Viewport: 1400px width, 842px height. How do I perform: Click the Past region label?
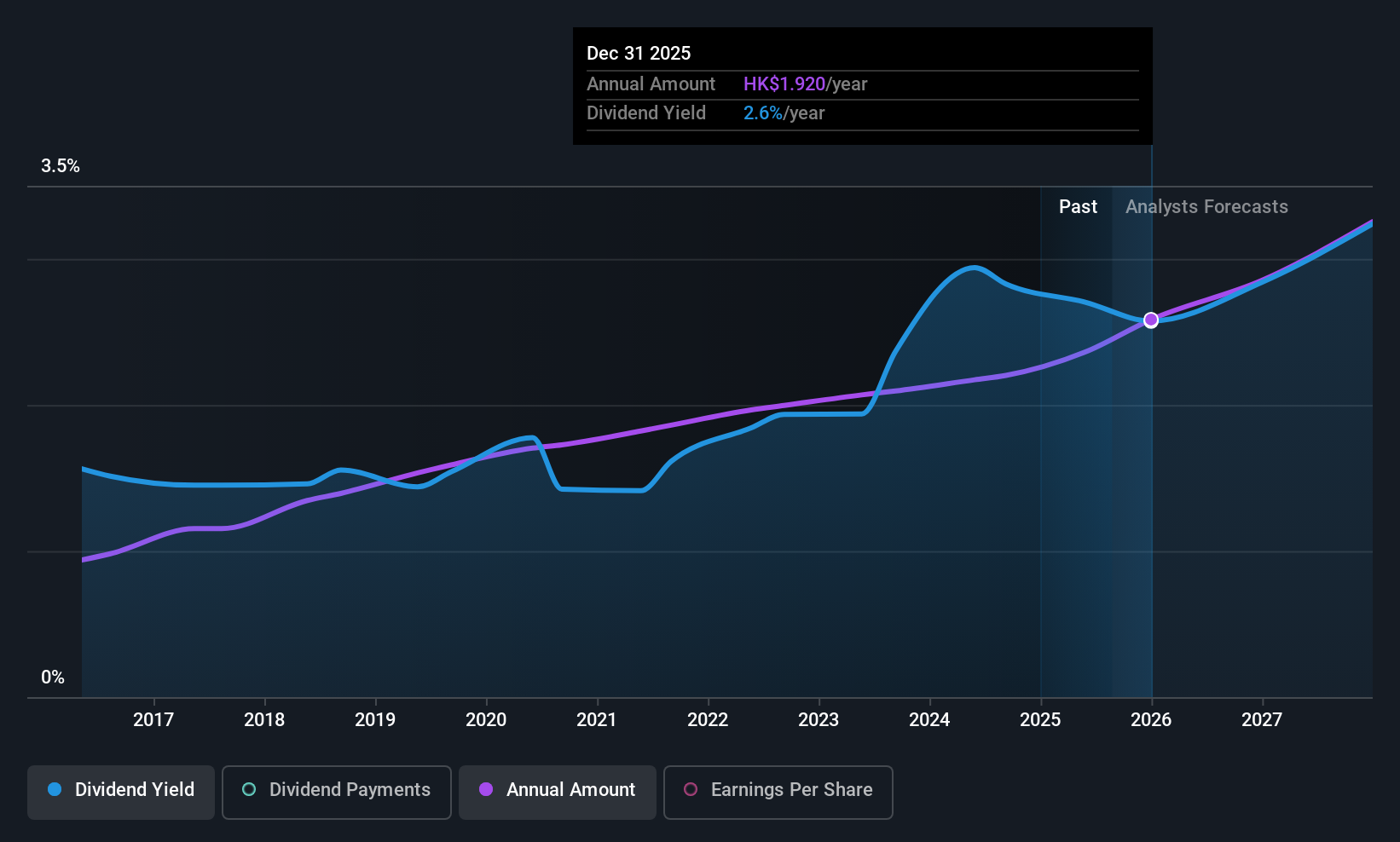pyautogui.click(x=1078, y=207)
